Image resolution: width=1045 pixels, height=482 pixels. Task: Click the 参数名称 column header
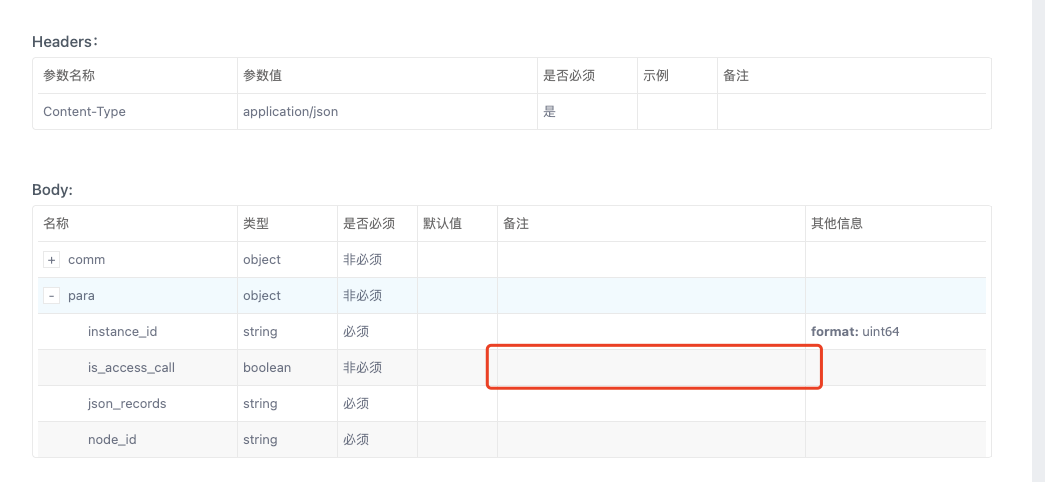69,76
